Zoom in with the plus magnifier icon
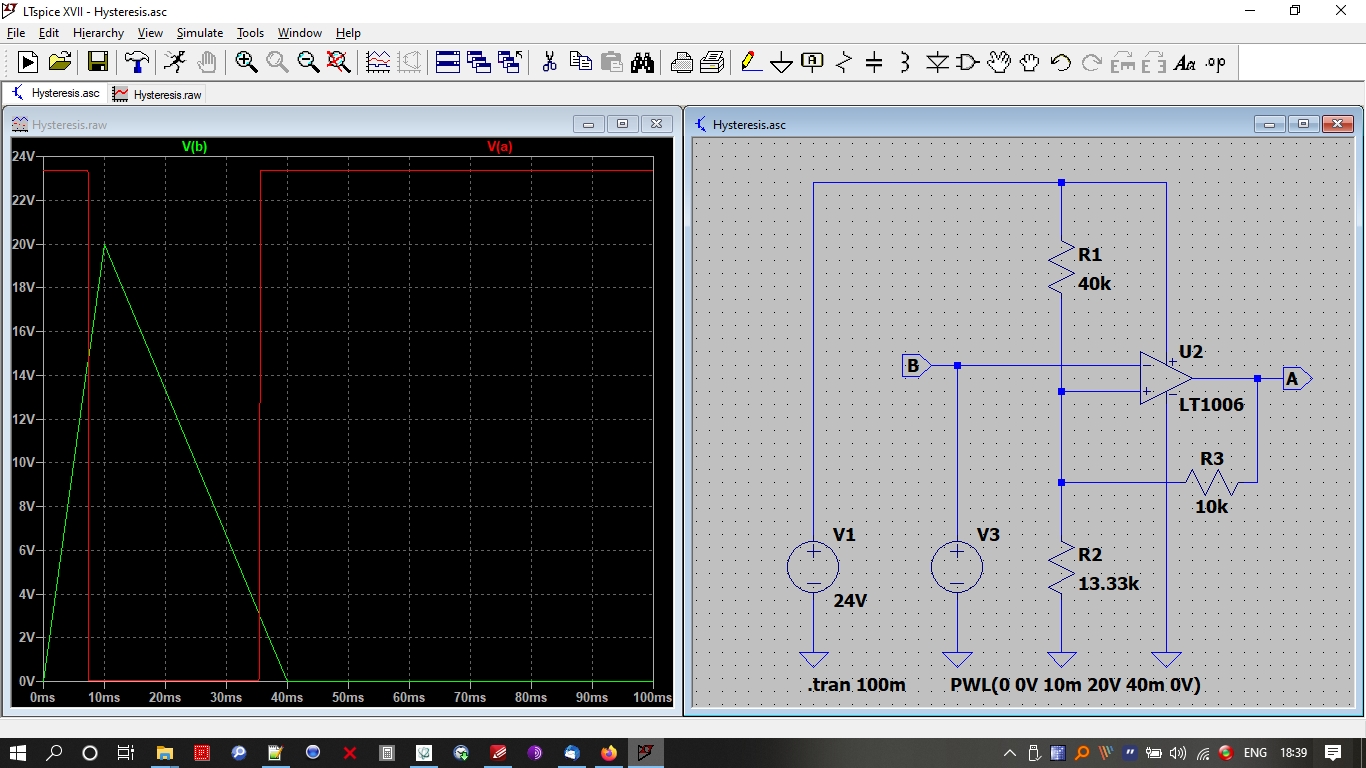 click(x=246, y=62)
